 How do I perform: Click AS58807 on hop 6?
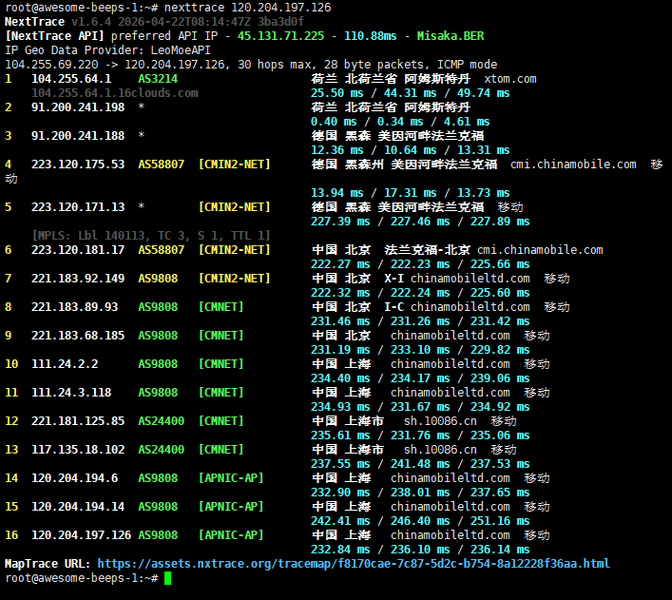click(161, 250)
